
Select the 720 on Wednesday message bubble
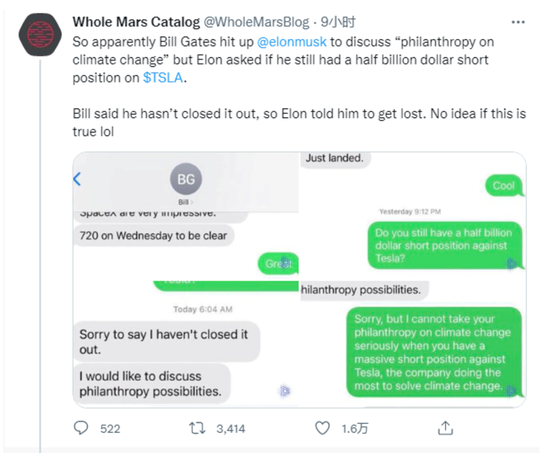click(153, 235)
